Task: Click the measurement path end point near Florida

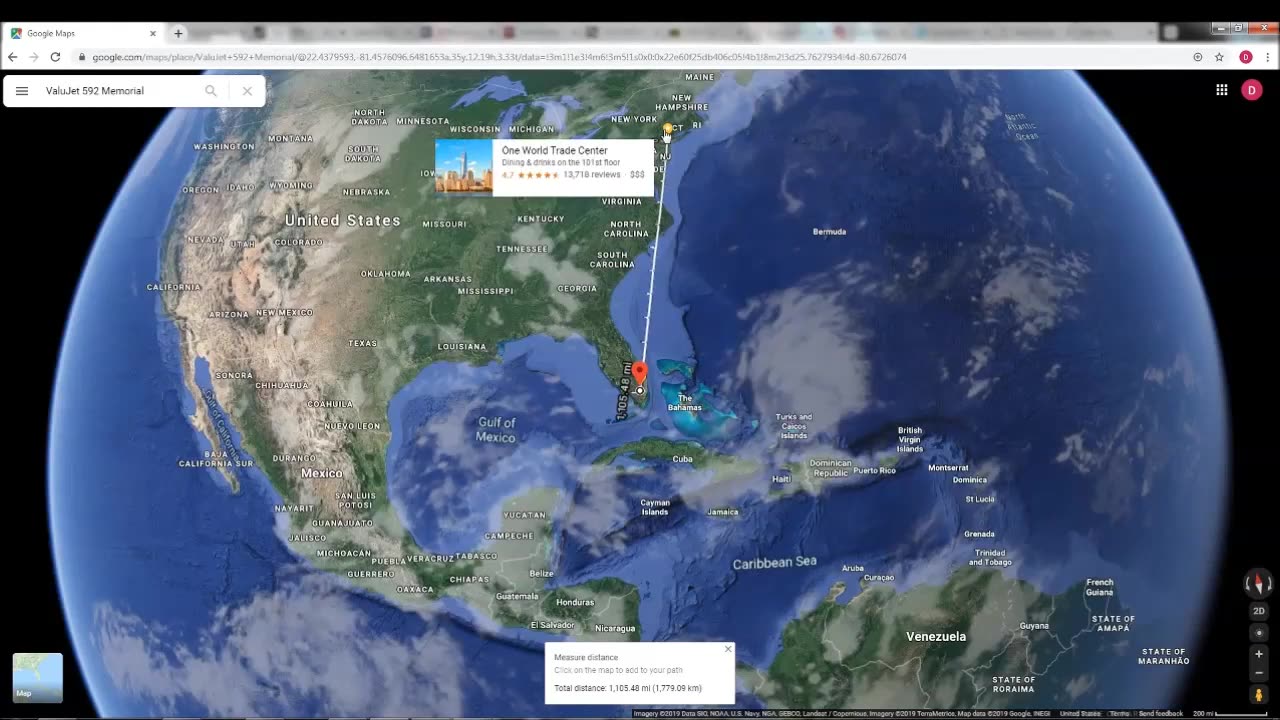Action: tap(640, 390)
